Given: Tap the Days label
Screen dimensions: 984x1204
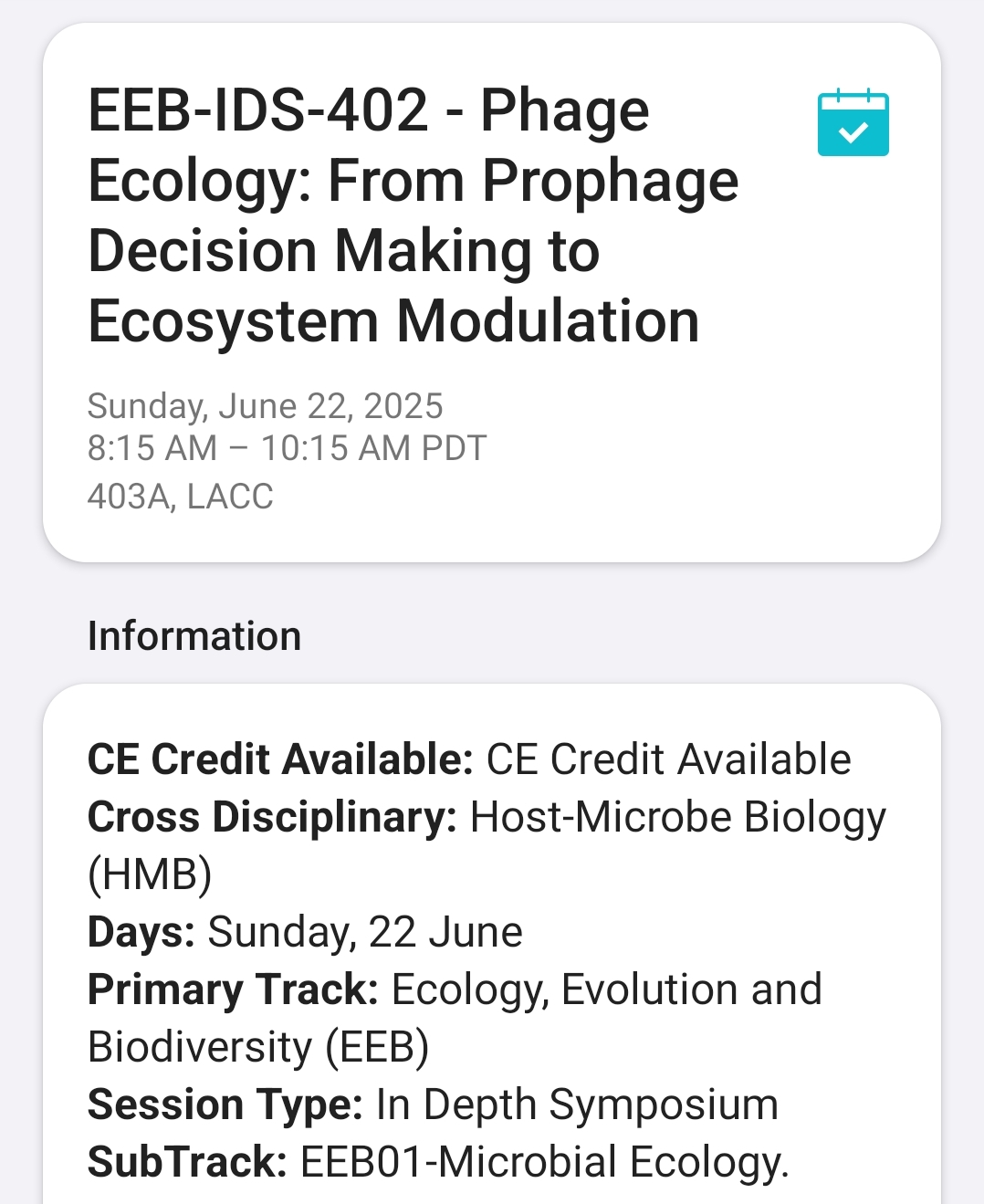Looking at the screenshot, I should pyautogui.click(x=141, y=932).
